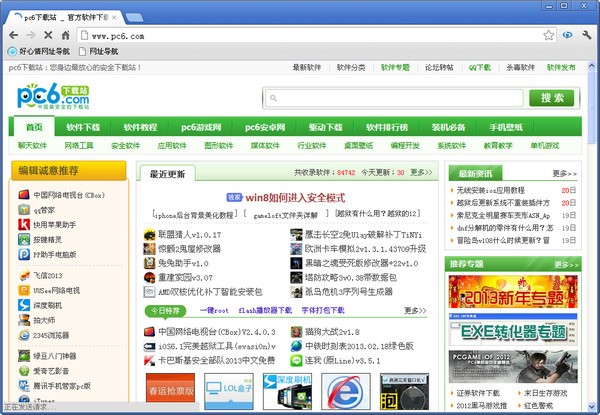The width and height of the screenshot is (600, 415).
Task: Click the PP助手电脑版 icon
Action: (24, 254)
